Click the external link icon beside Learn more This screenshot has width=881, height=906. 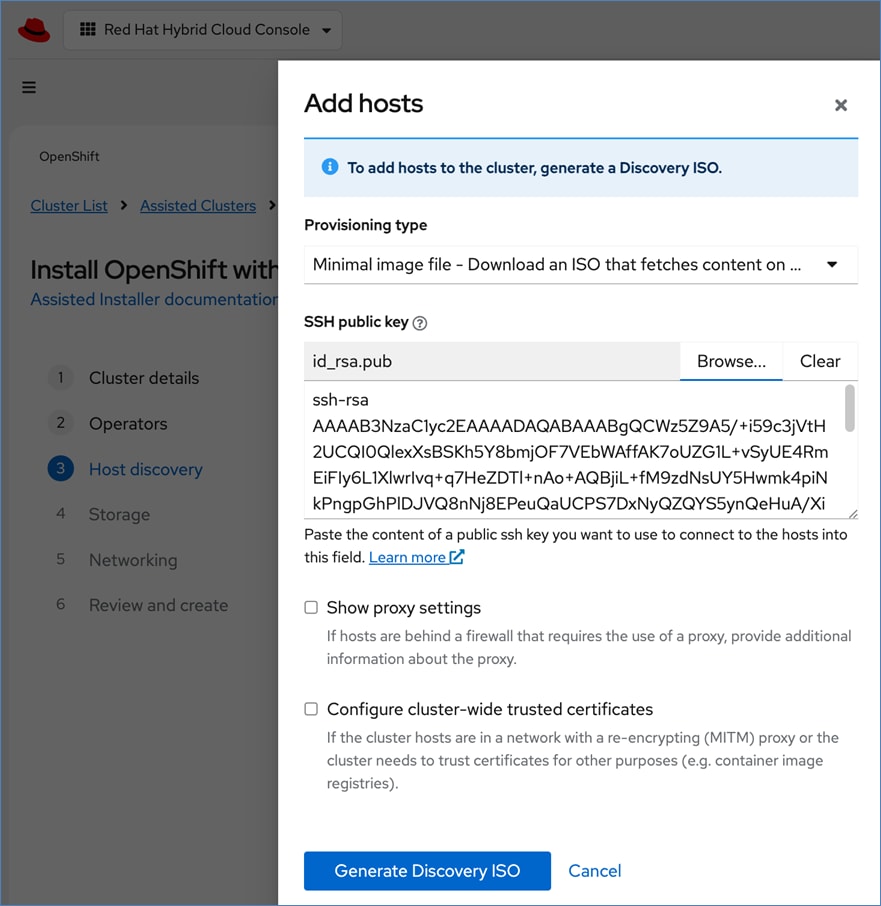457,557
